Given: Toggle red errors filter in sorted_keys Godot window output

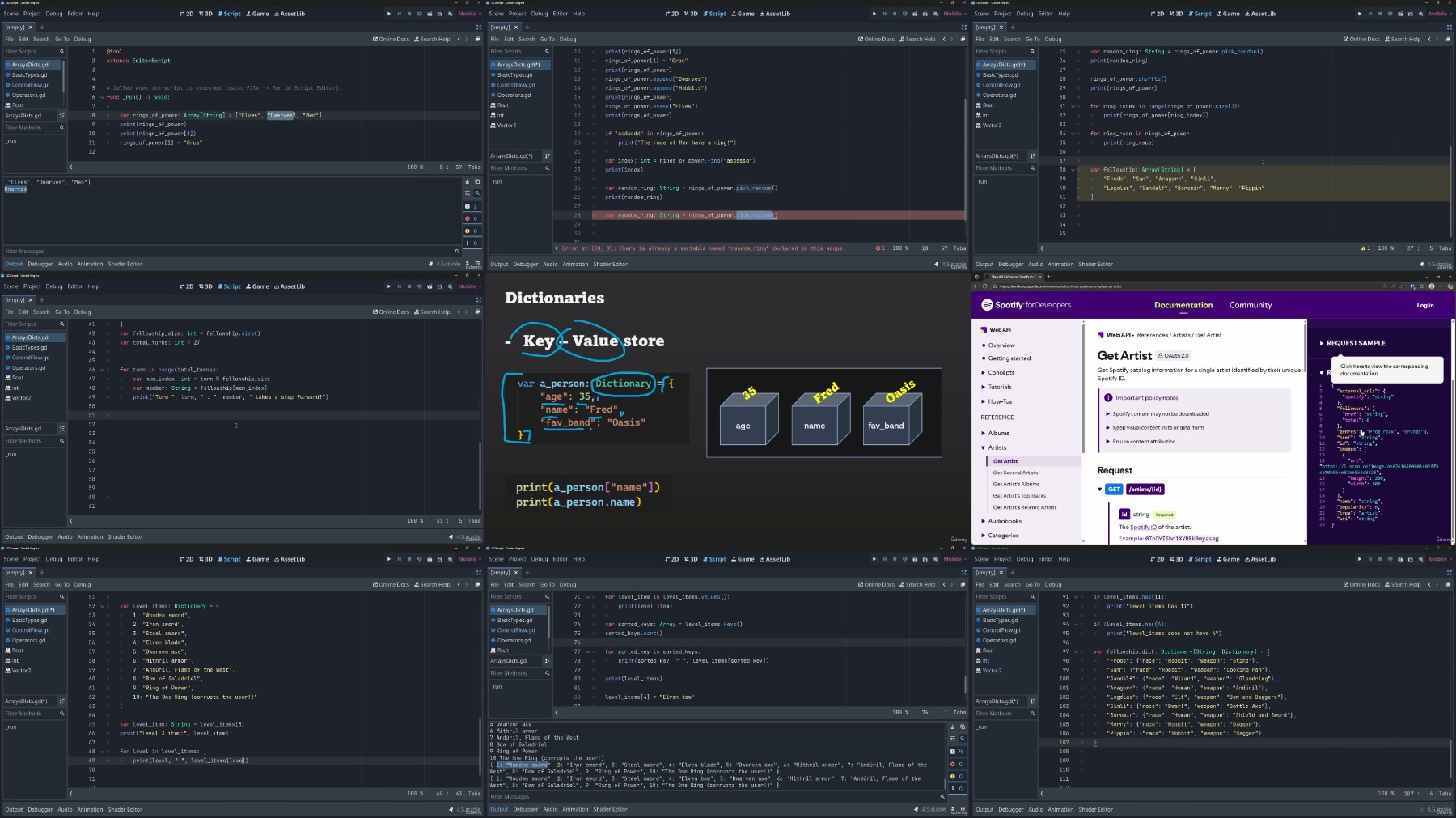Looking at the screenshot, I should [x=958, y=764].
